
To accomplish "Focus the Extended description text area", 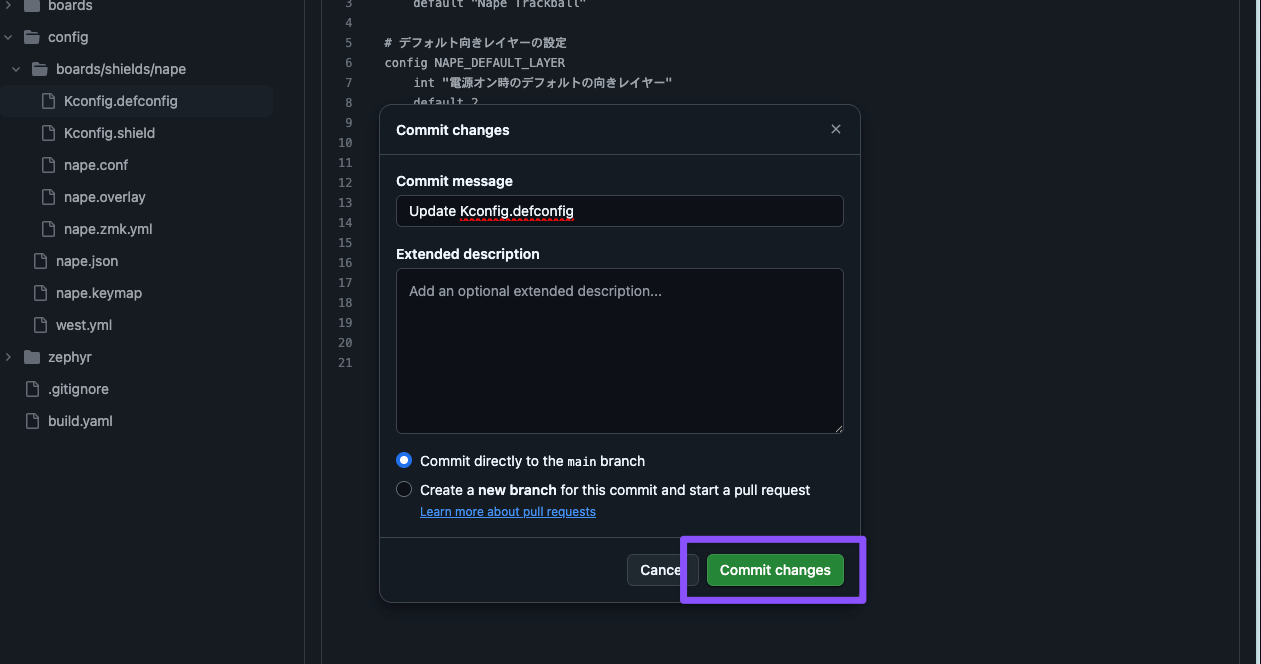I will (620, 351).
